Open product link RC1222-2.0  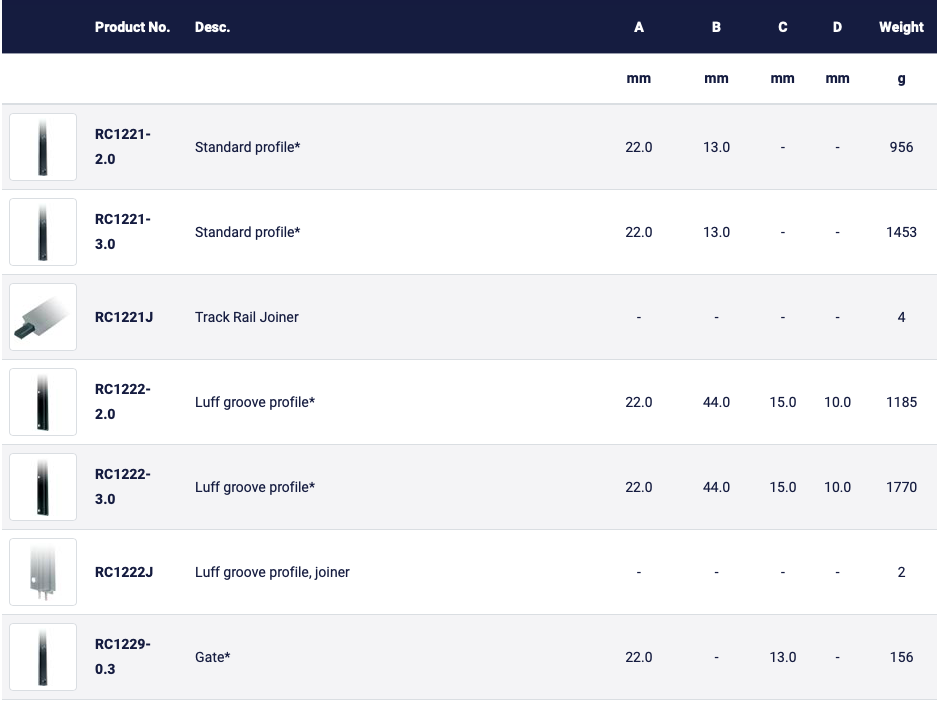tap(123, 402)
